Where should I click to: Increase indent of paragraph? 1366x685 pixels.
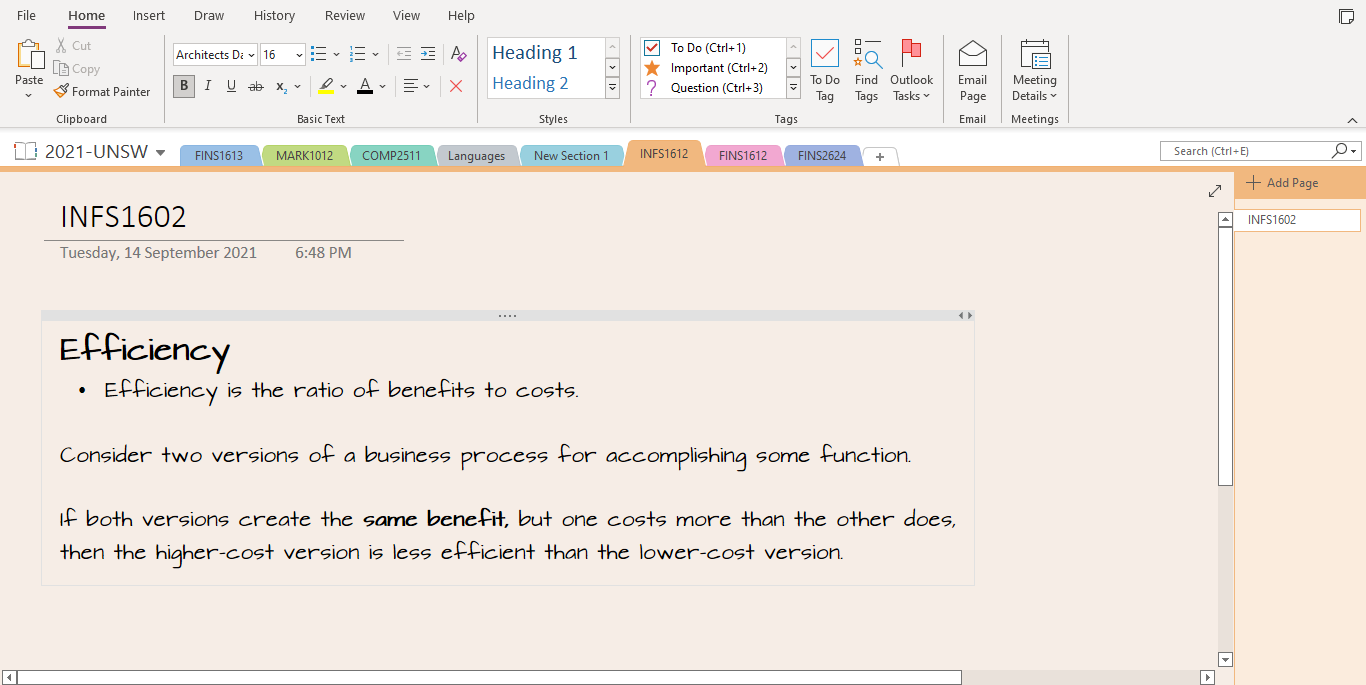point(428,54)
